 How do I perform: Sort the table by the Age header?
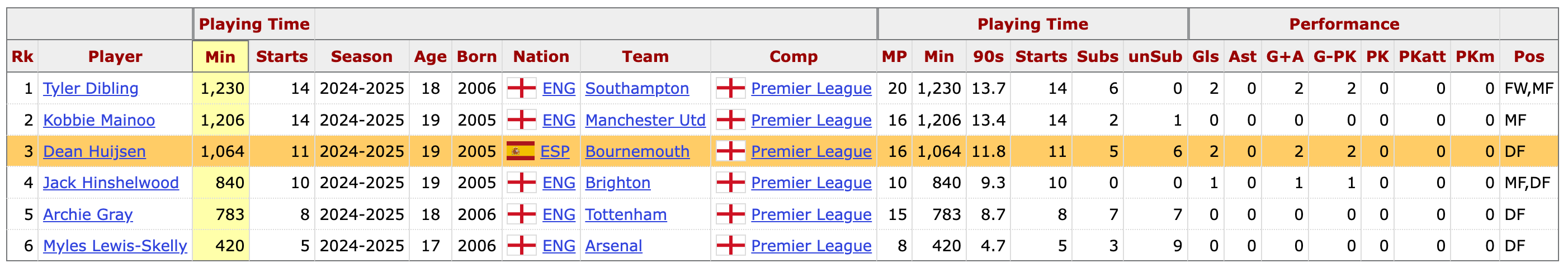431,56
